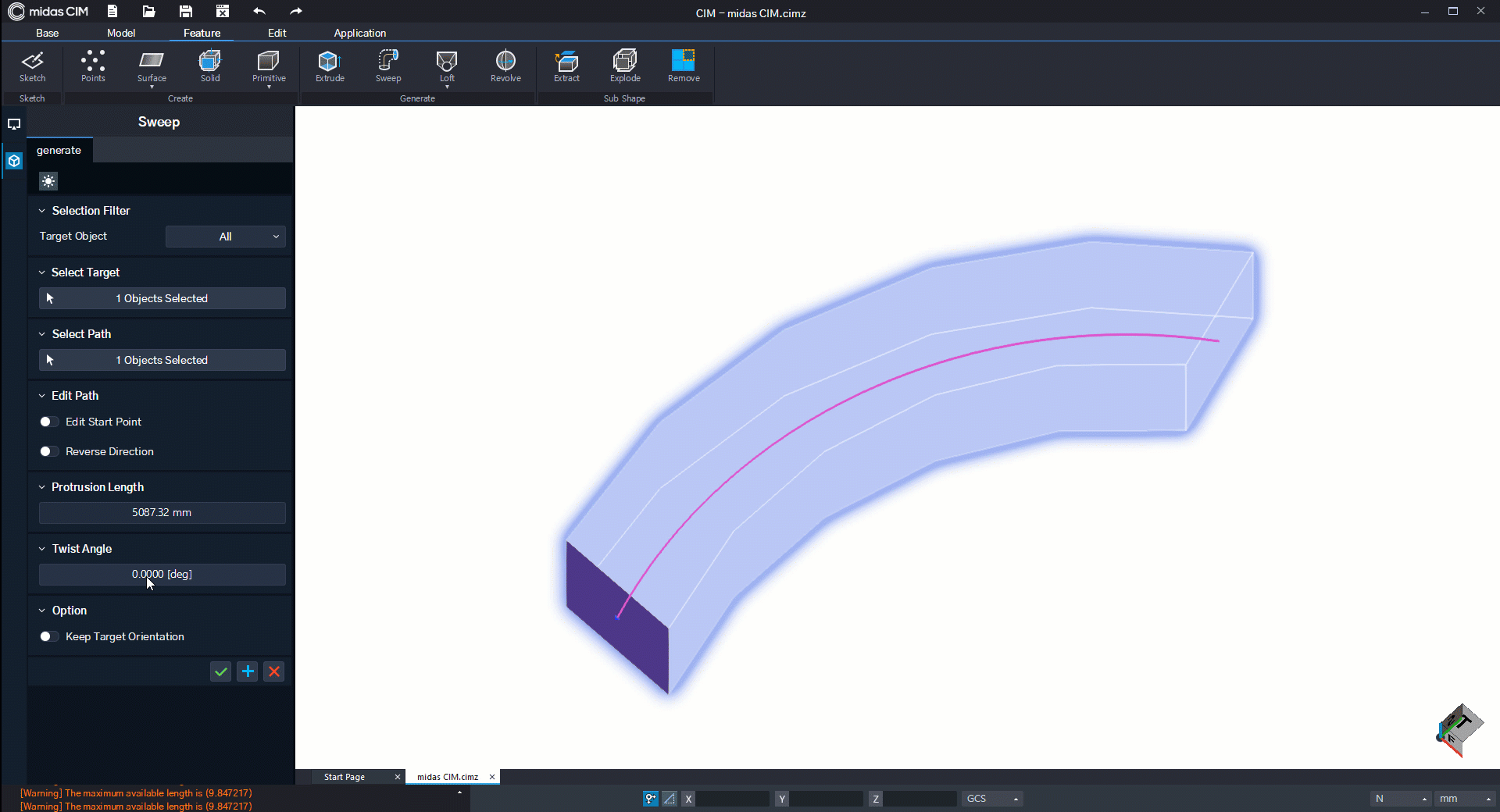
Task: Choose the Explode sub shape tool
Action: click(625, 66)
